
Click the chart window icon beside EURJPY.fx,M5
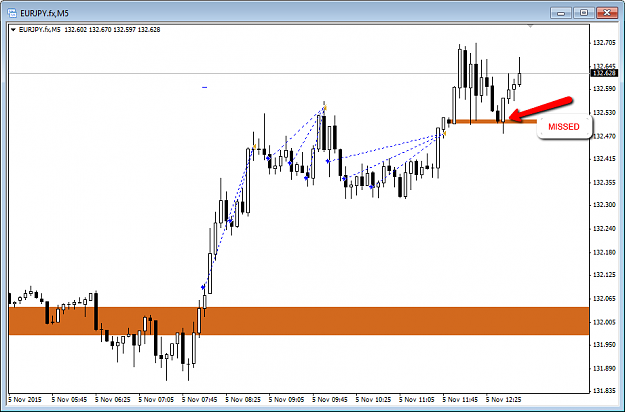coord(12,13)
